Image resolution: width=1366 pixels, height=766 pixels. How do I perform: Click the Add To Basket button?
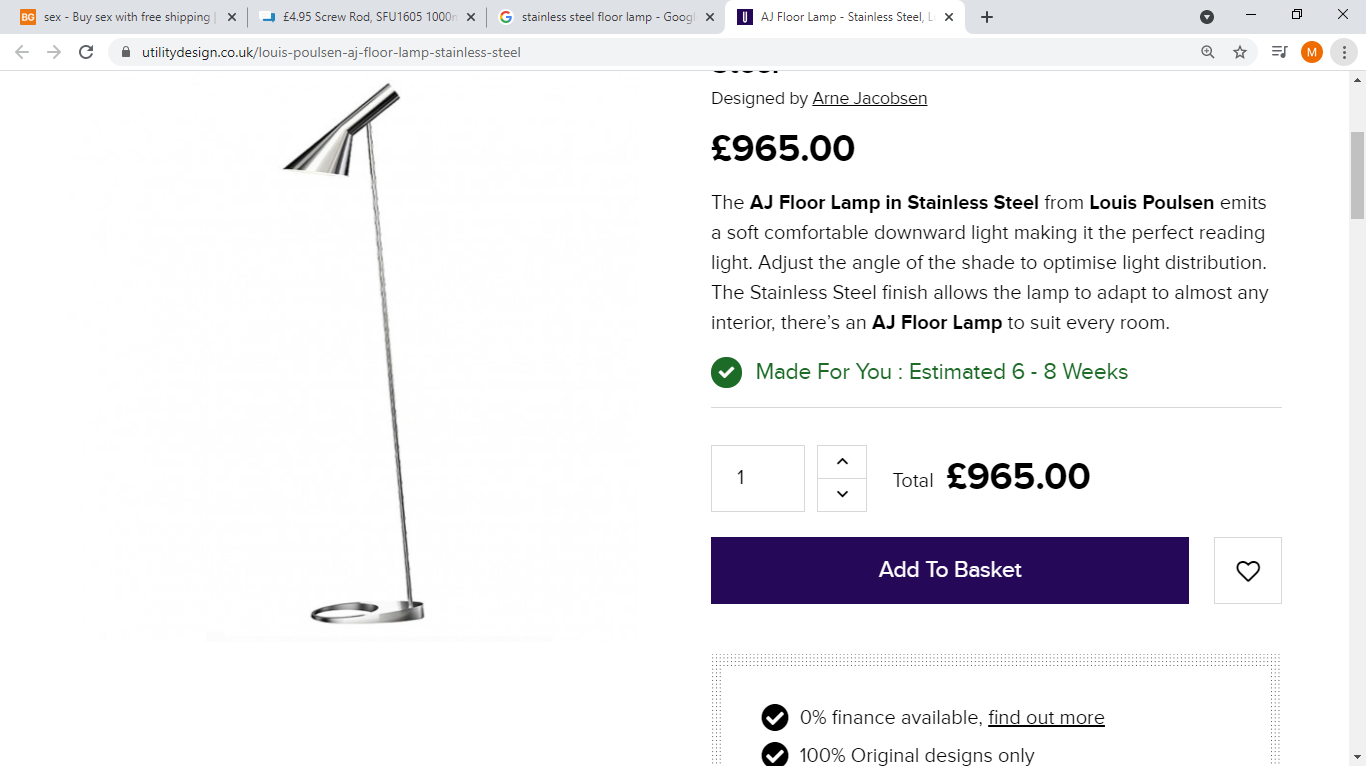point(949,570)
